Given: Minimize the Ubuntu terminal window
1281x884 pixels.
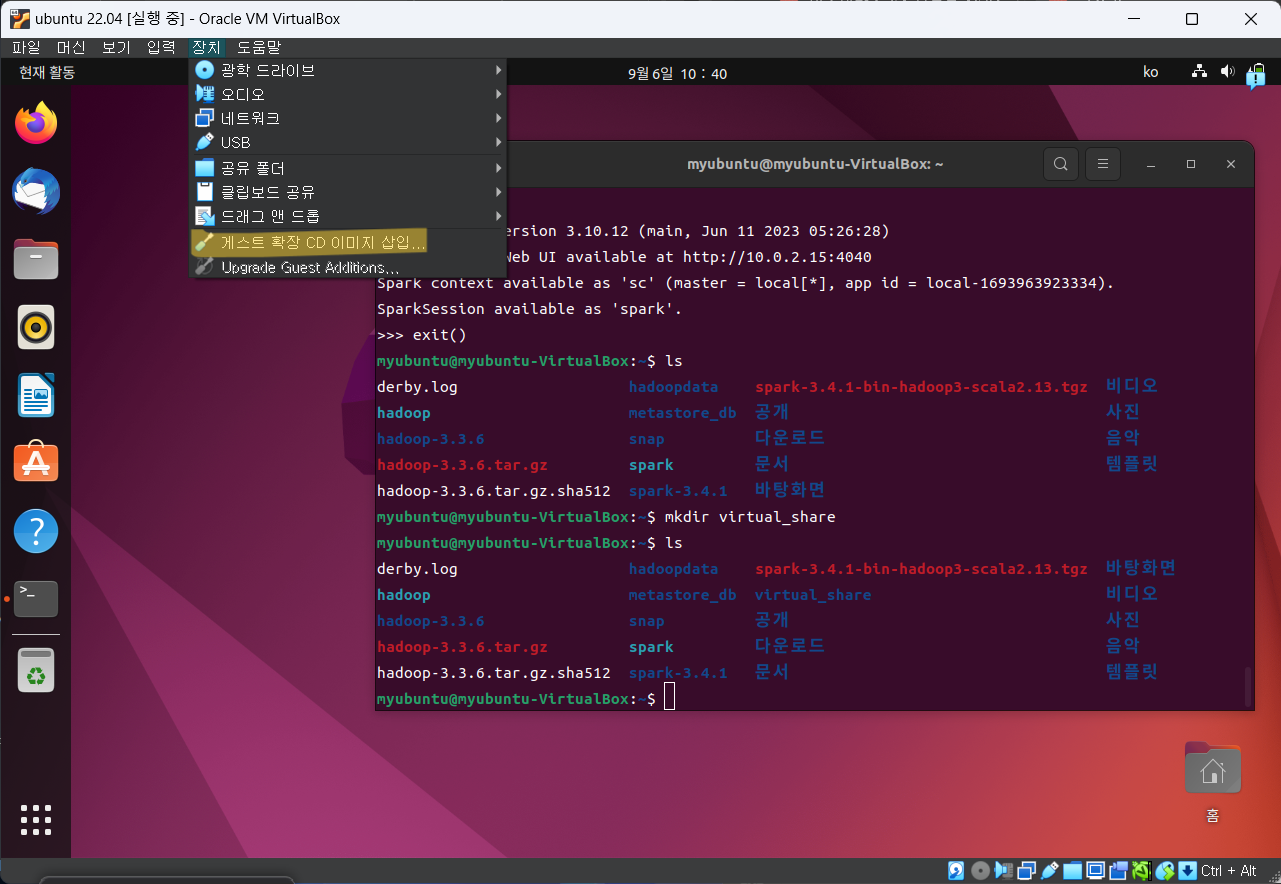Looking at the screenshot, I should (1151, 164).
